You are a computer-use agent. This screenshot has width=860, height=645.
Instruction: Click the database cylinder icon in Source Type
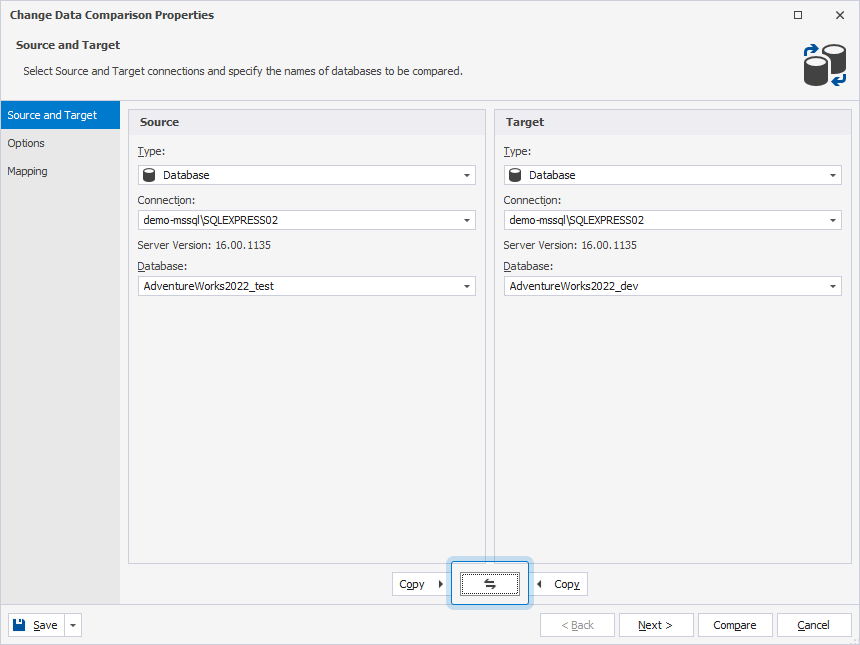coord(150,175)
